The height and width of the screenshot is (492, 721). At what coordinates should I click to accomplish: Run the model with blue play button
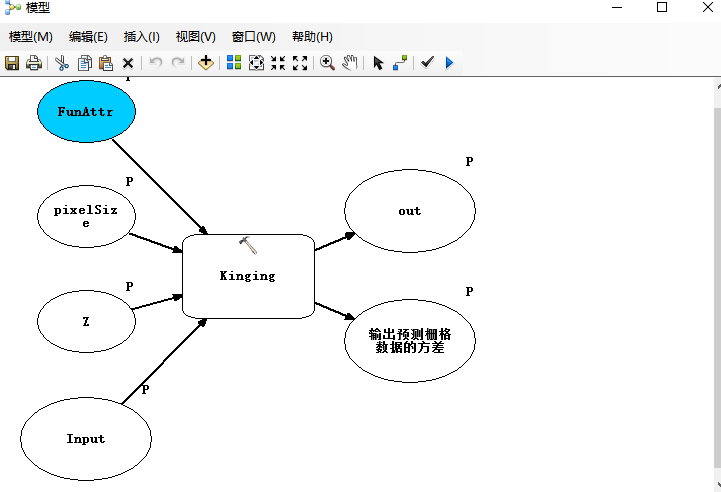[x=449, y=63]
